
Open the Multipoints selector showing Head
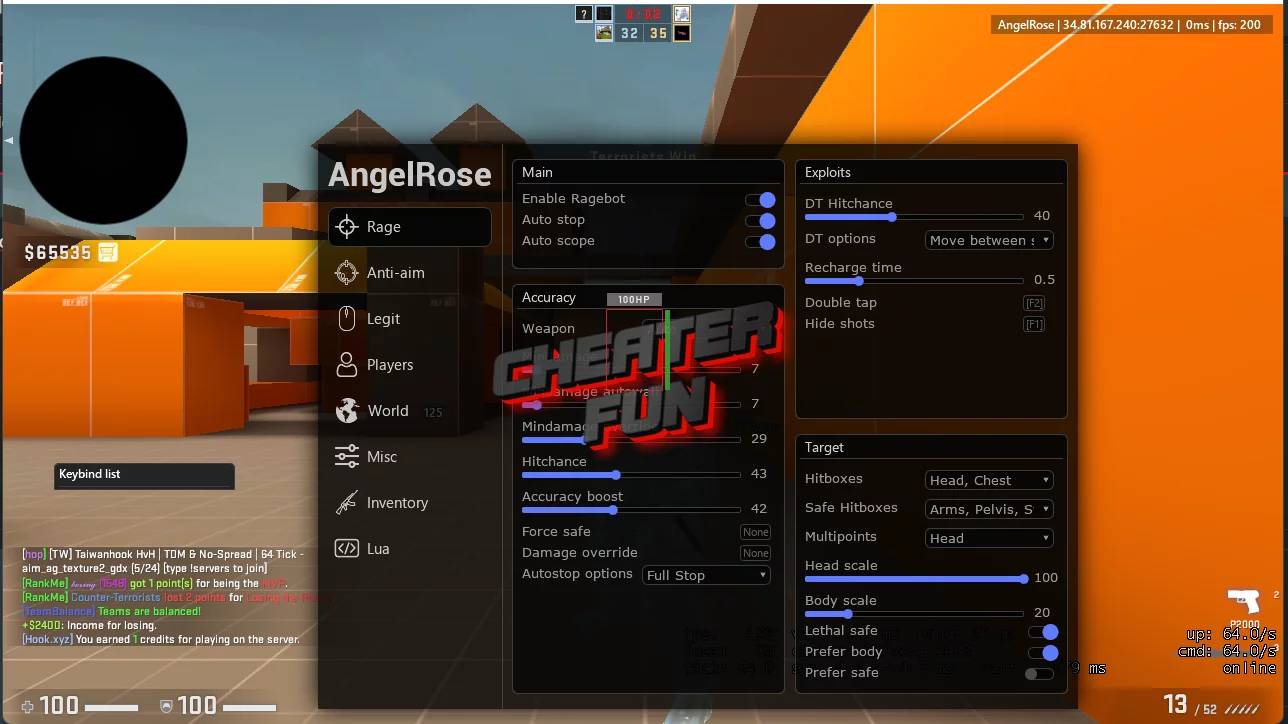tap(988, 538)
